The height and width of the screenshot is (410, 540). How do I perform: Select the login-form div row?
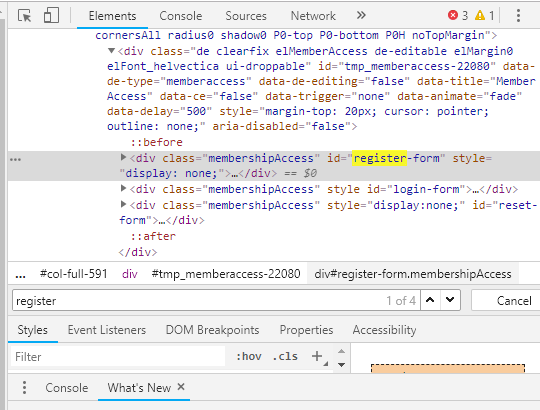pos(324,189)
